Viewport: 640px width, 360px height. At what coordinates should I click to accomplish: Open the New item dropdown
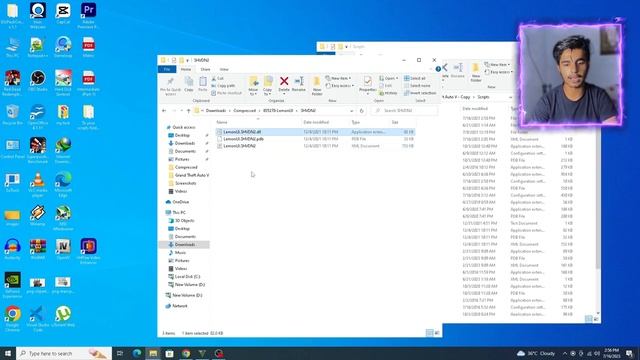click(338, 78)
